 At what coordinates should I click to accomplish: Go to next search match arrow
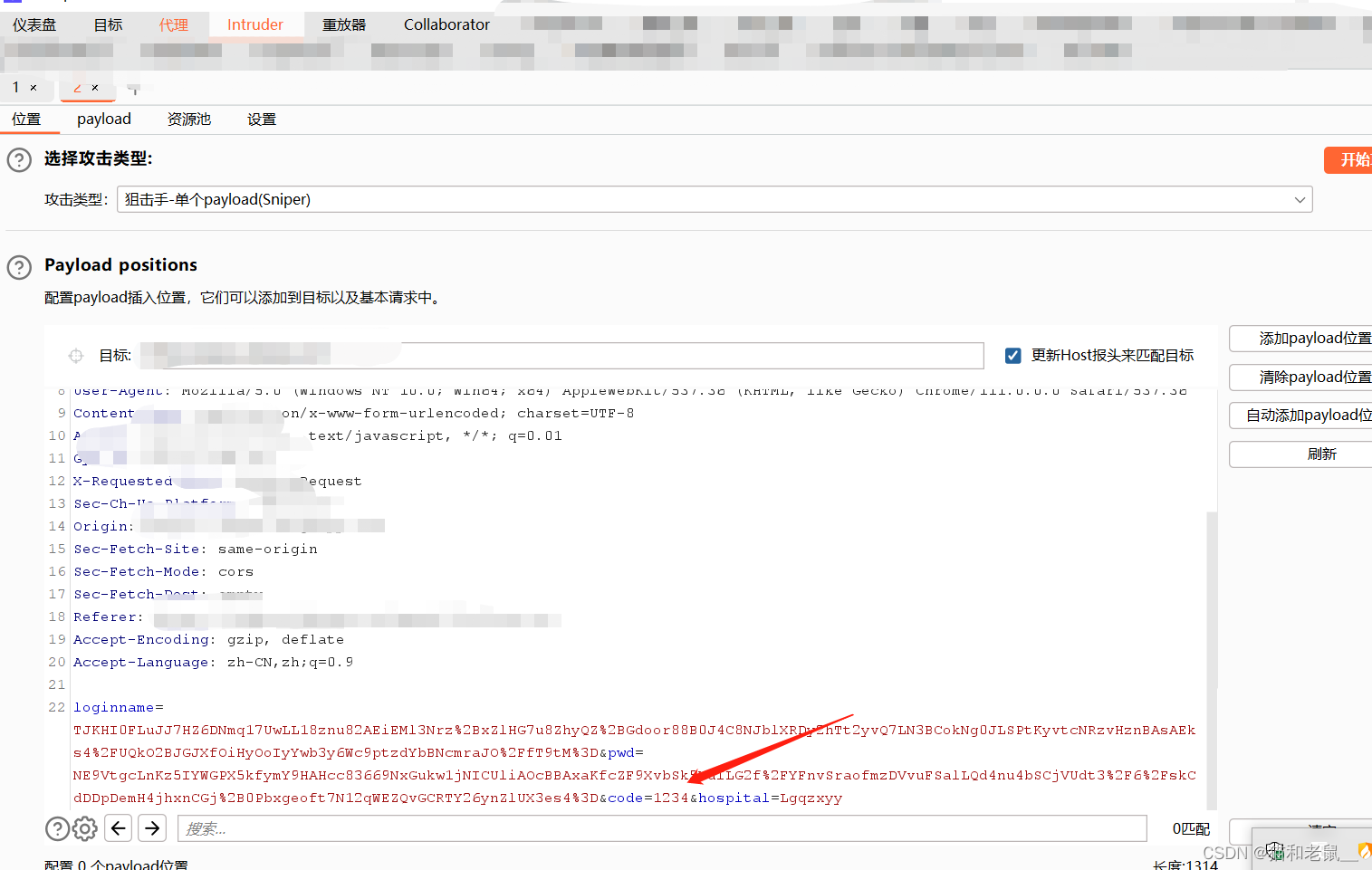coord(153,827)
